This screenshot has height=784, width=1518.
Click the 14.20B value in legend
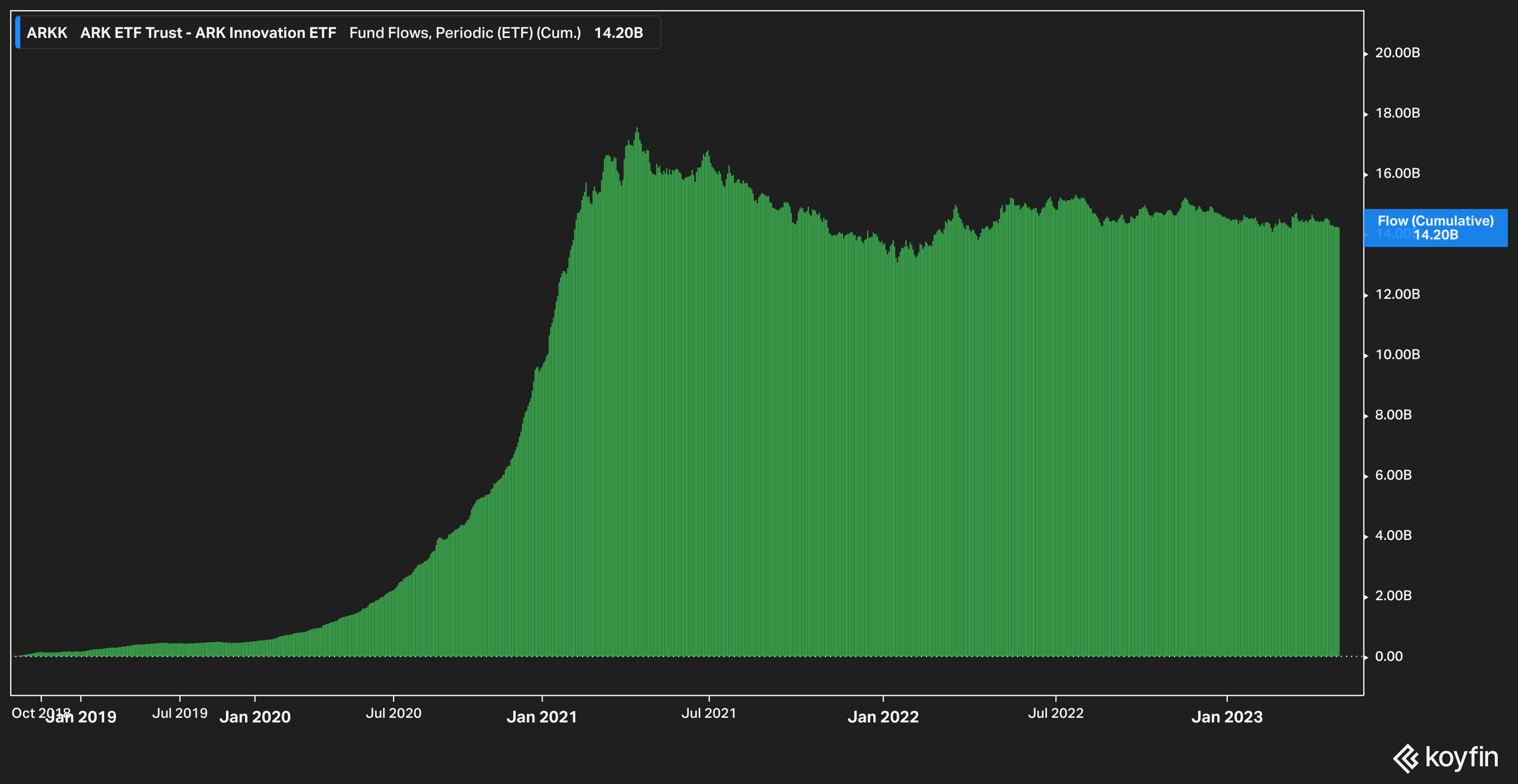tap(618, 33)
